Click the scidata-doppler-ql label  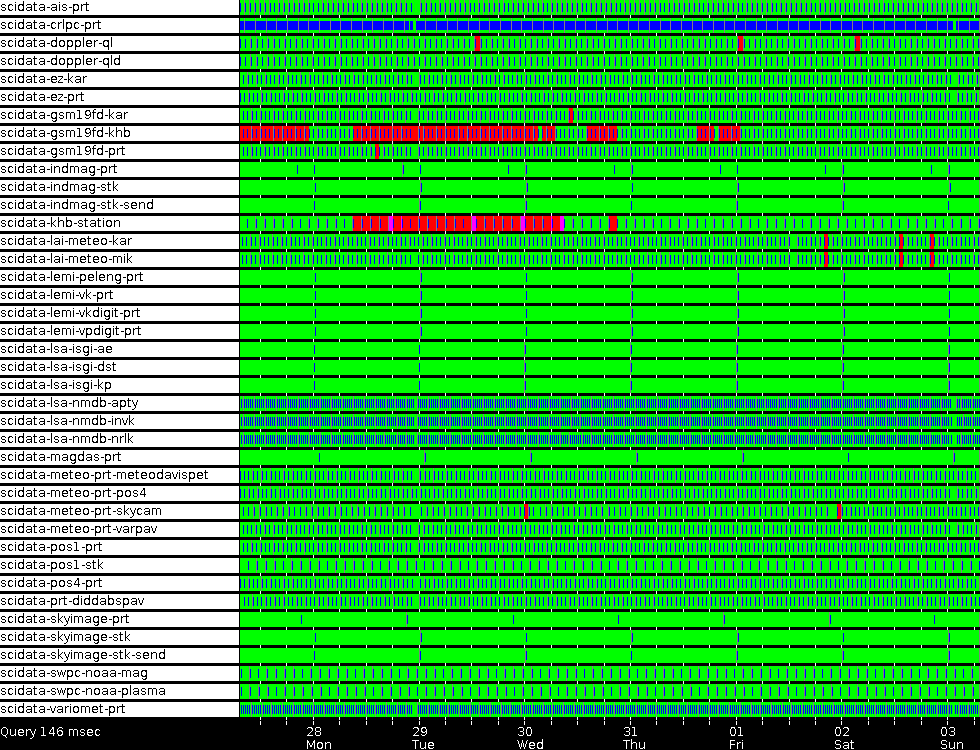(57, 43)
